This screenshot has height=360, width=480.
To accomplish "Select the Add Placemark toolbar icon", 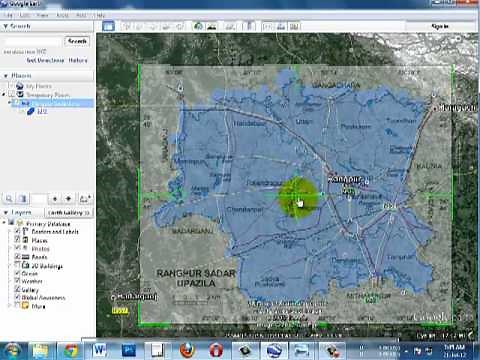I will tap(126, 26).
